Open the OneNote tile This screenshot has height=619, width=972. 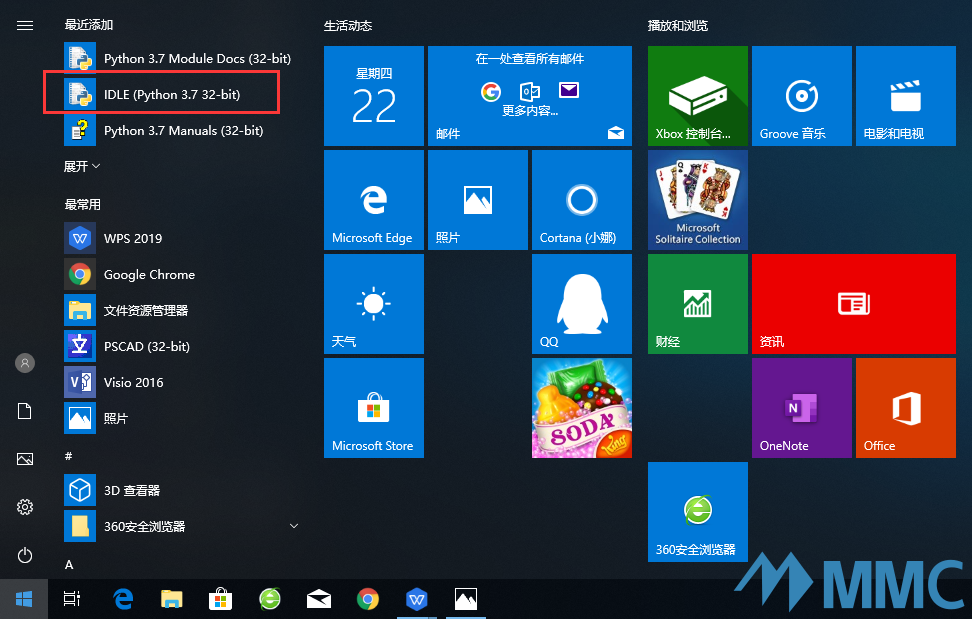(x=802, y=408)
